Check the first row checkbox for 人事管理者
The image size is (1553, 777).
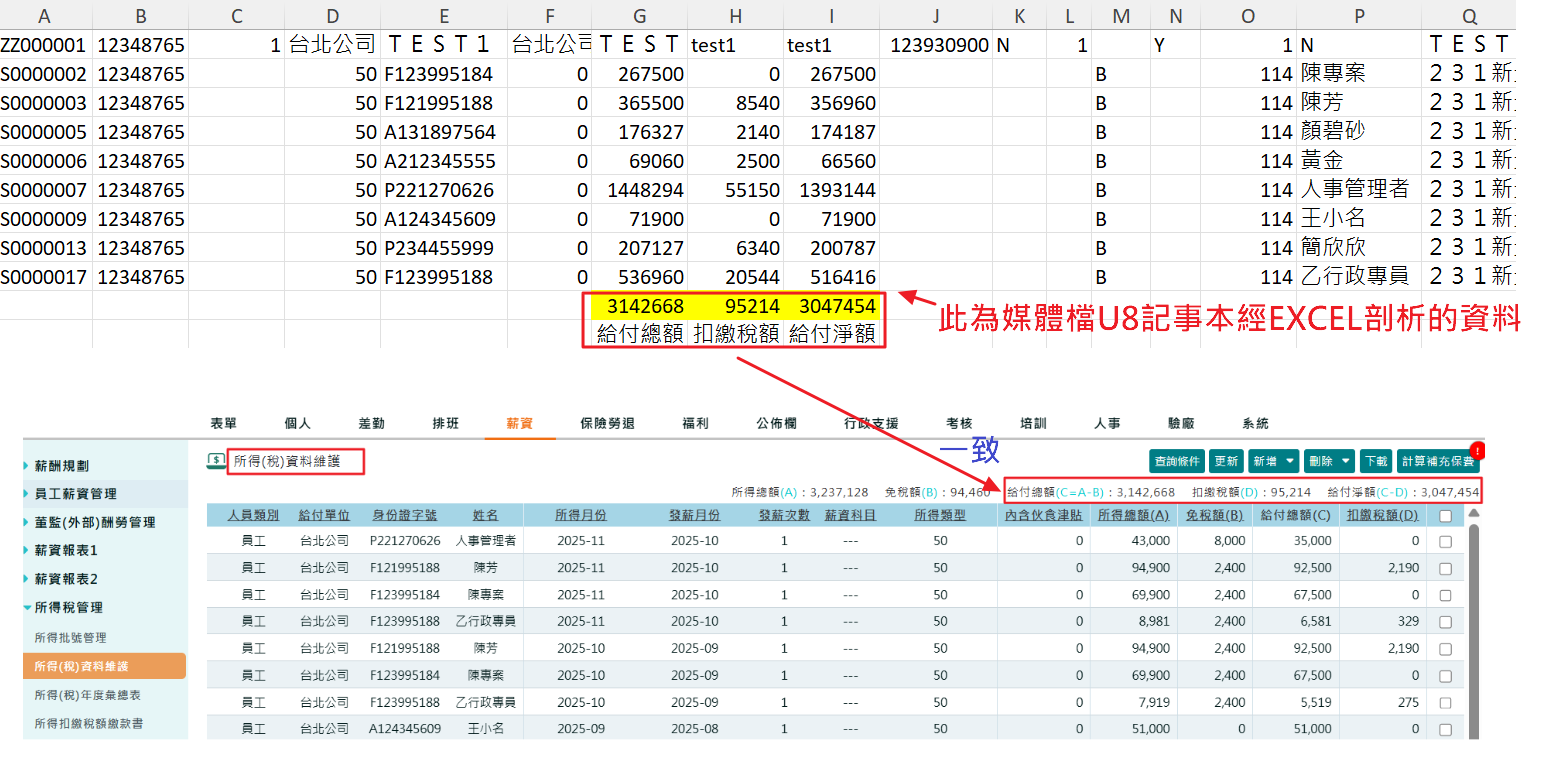pos(1445,541)
